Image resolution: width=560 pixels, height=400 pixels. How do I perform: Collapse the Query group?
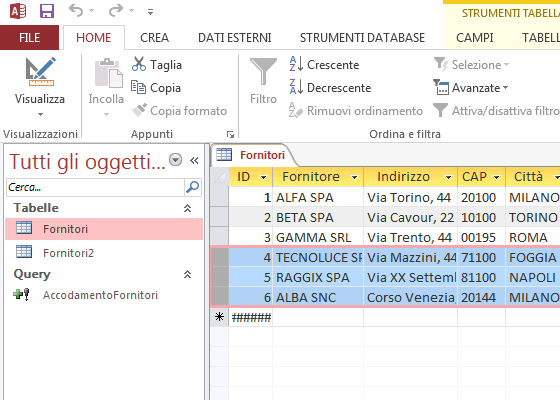pyautogui.click(x=188, y=274)
